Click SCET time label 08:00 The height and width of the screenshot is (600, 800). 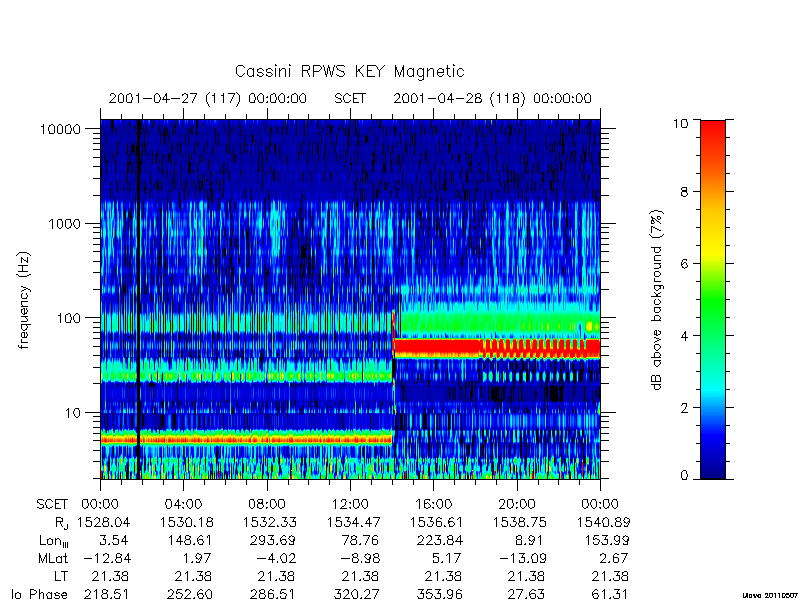pyautogui.click(x=267, y=505)
